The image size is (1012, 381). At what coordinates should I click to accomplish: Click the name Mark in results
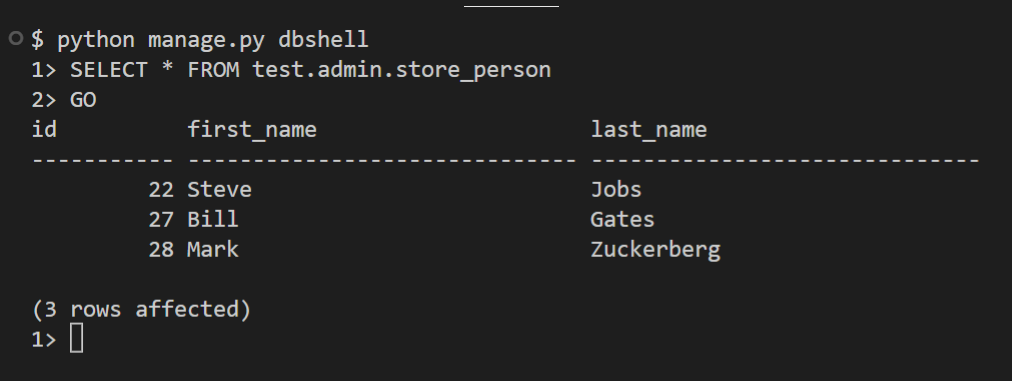213,249
